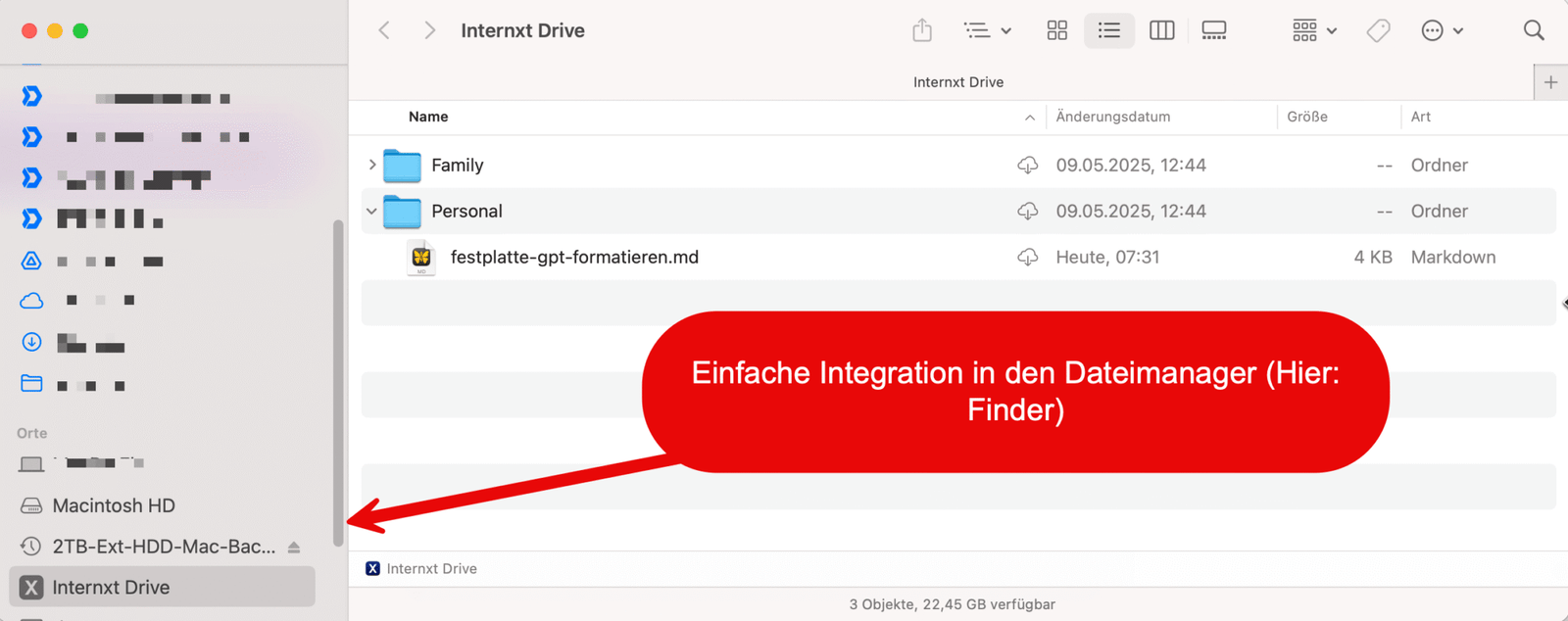This screenshot has height=621, width=1568.
Task: Open the Finder search magnifier
Action: point(1534,30)
